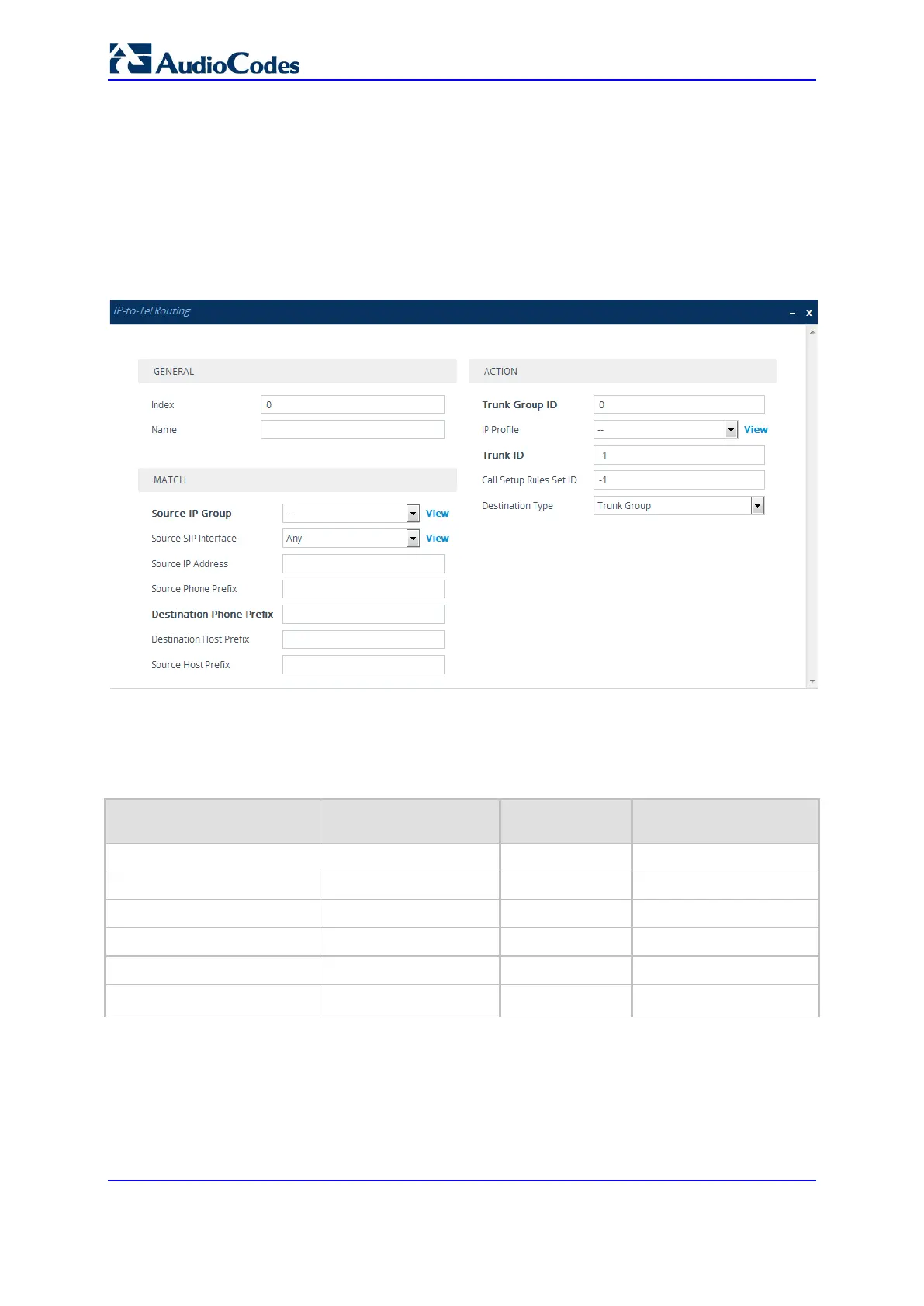Click View link next to Source SIP Interface

tap(438, 539)
